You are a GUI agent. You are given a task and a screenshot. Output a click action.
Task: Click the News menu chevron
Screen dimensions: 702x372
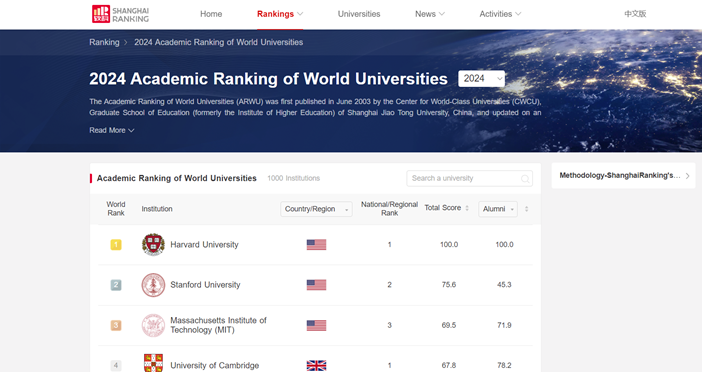[x=442, y=14]
